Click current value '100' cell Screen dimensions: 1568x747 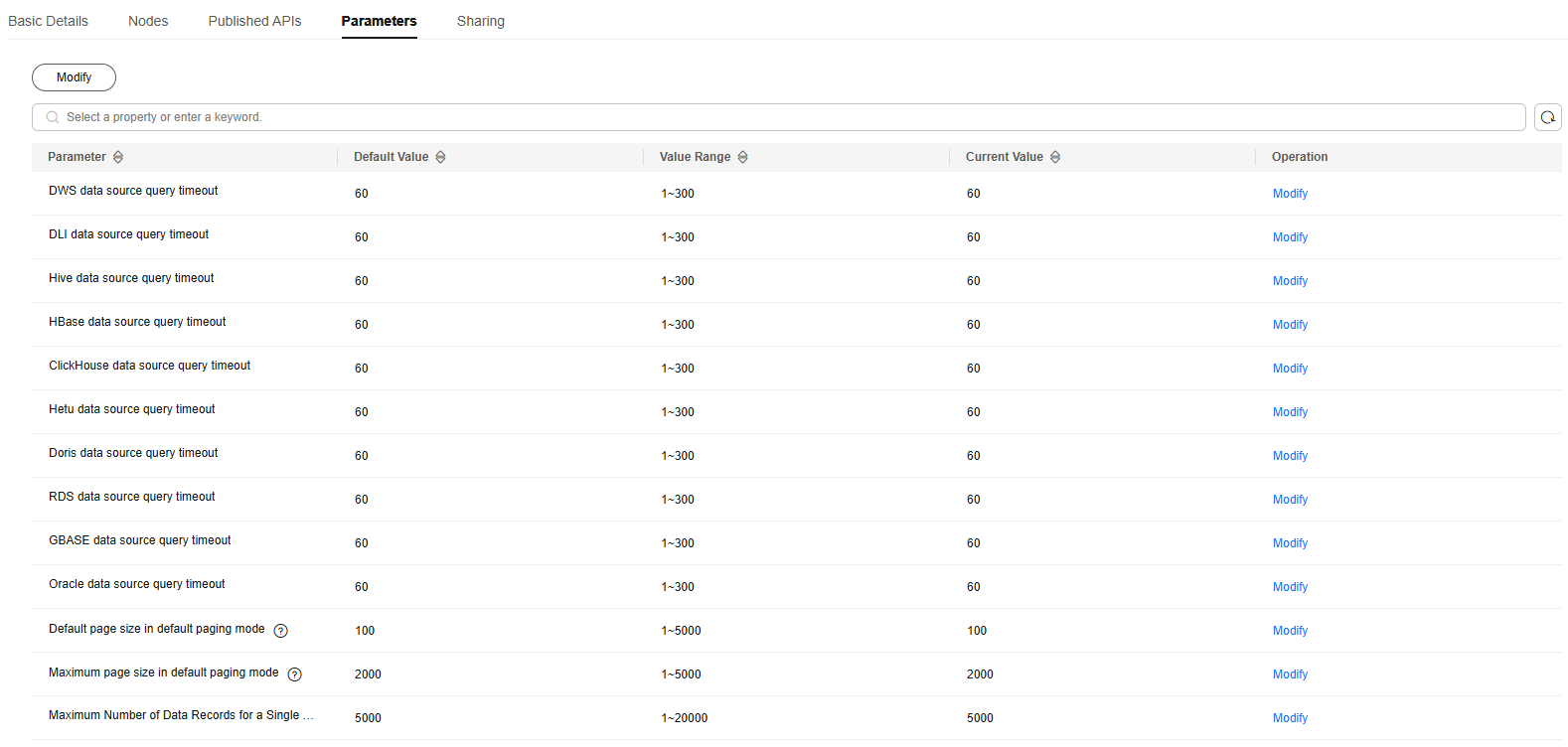(977, 631)
